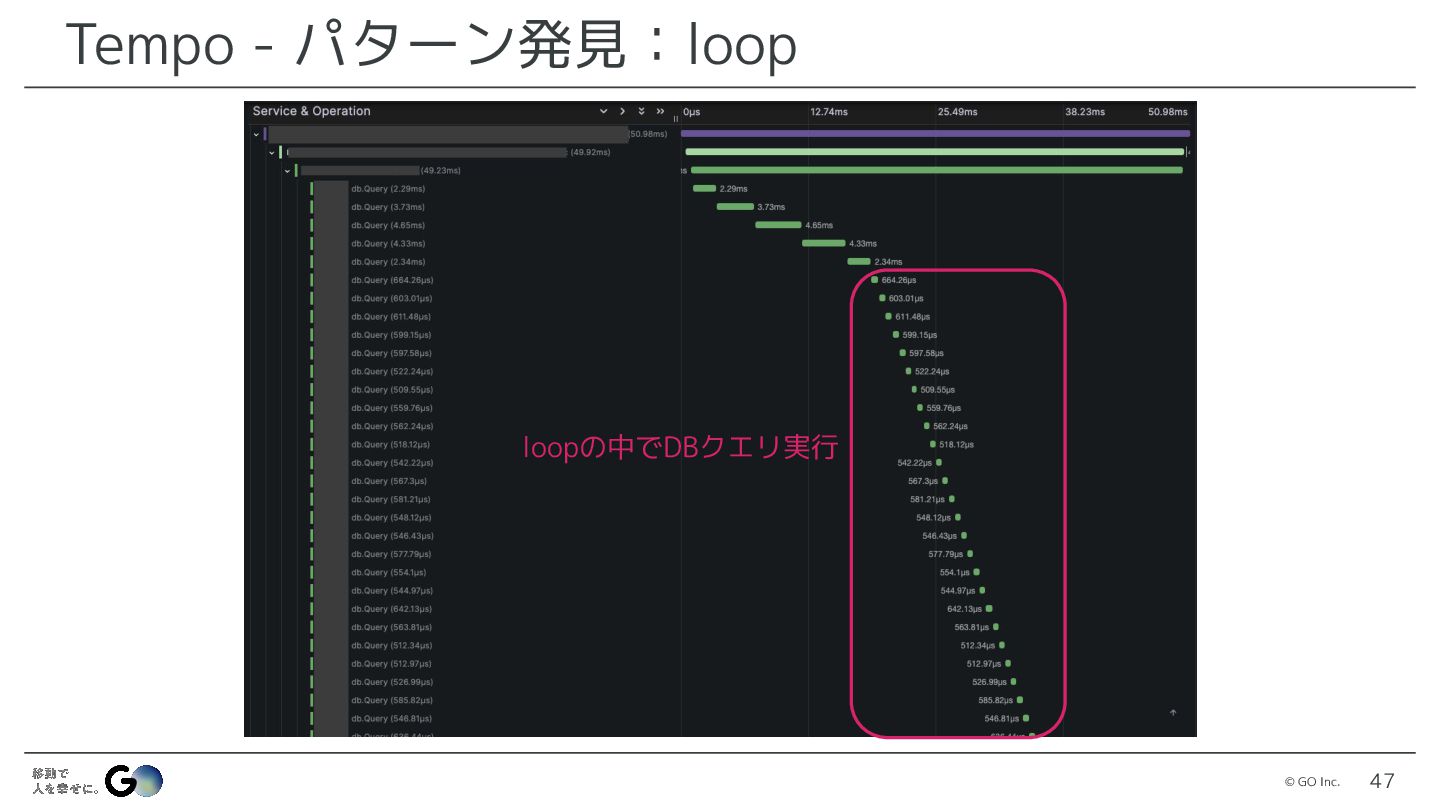This screenshot has width=1440, height=810.
Task: Select the db.Query (664.26µs) row
Action: pyautogui.click(x=391, y=280)
